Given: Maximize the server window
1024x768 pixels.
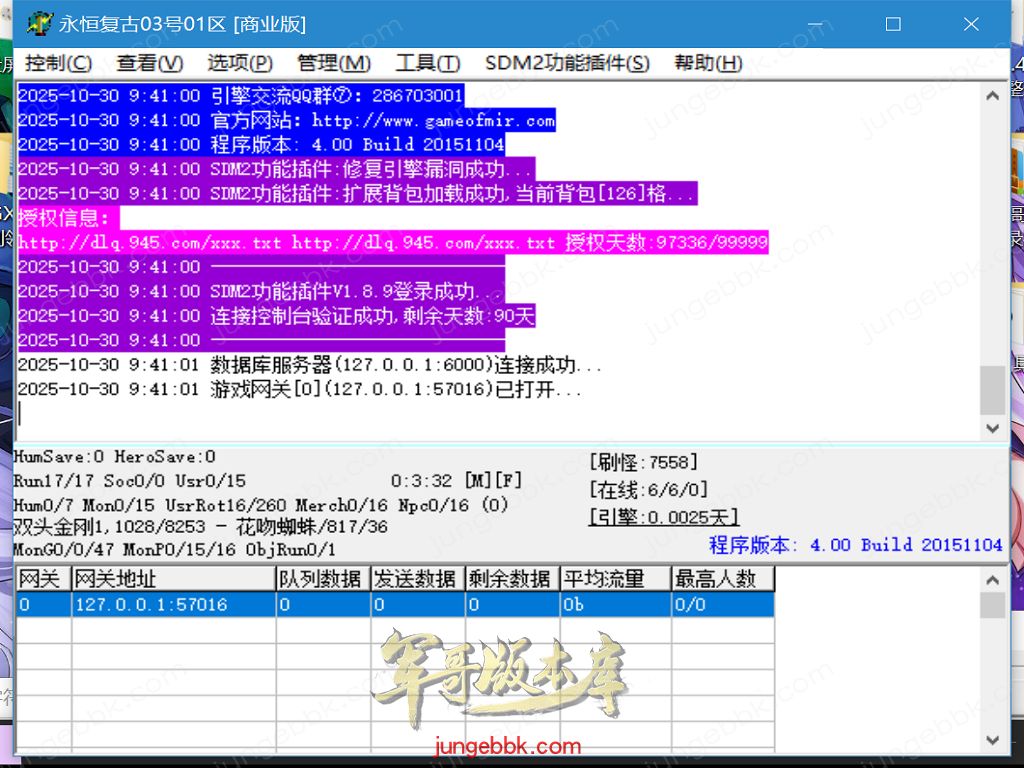Looking at the screenshot, I should (x=893, y=24).
